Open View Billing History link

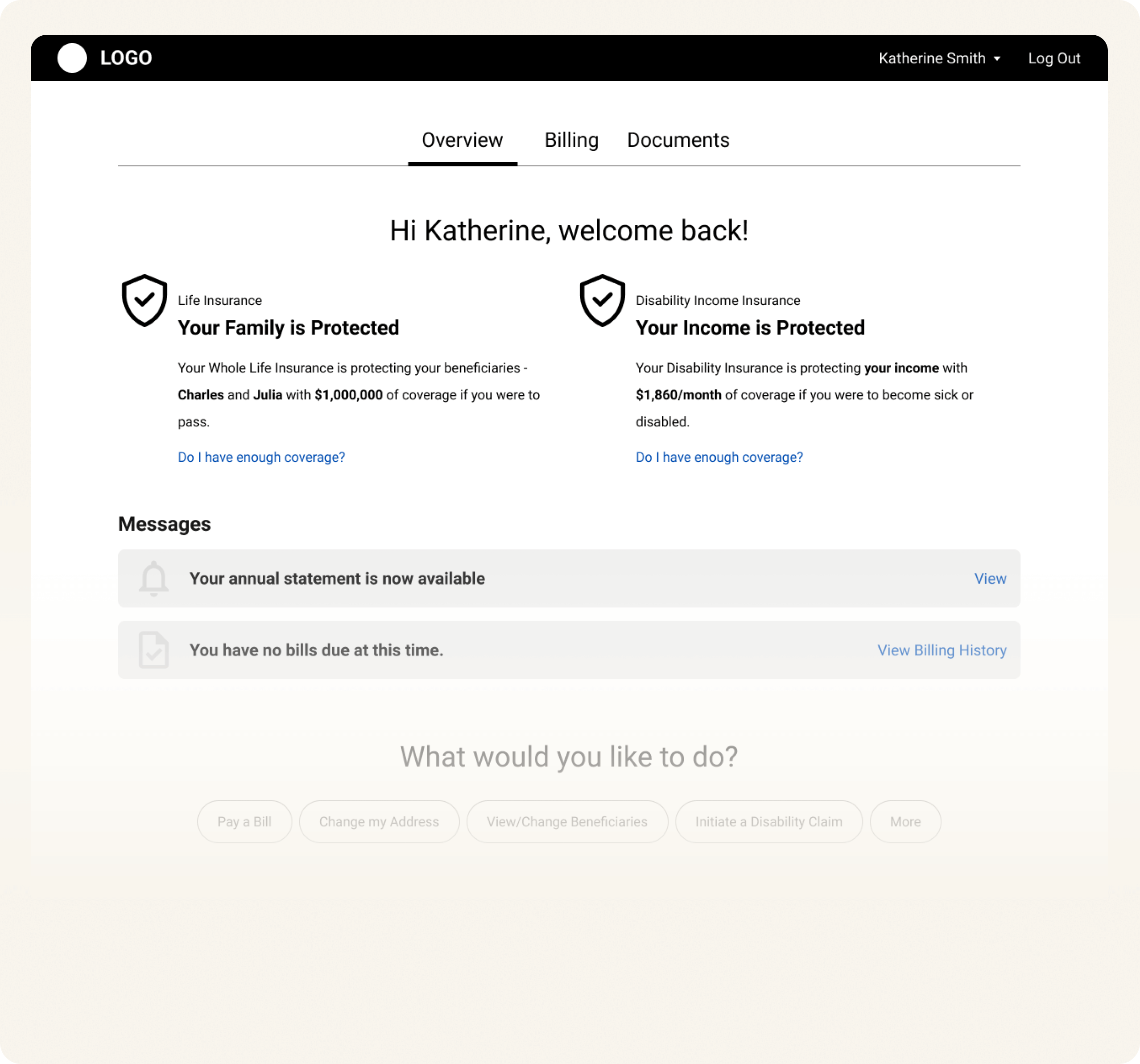(942, 650)
